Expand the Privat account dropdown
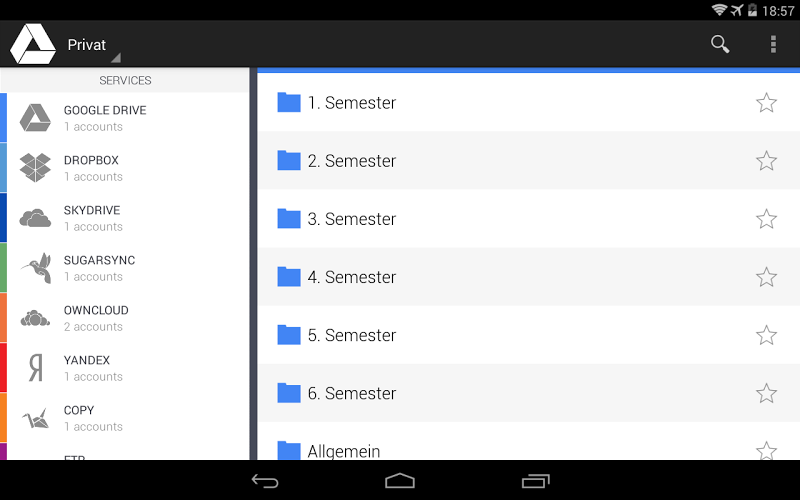 [93, 46]
